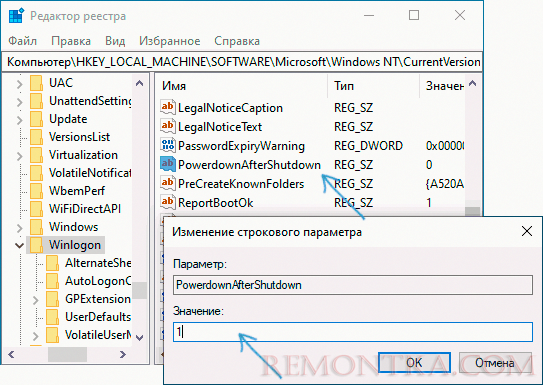543x385 pixels.
Task: Click the tree pane scroll left arrow
Action: pyautogui.click(x=11, y=354)
